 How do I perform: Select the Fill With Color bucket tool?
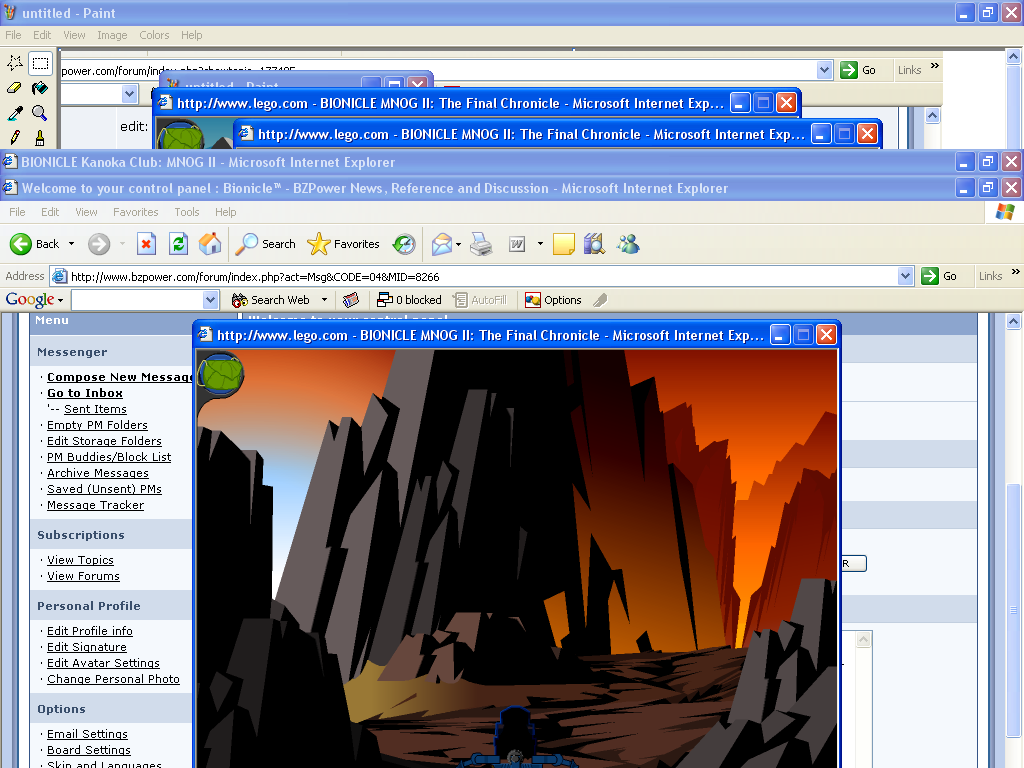40,88
